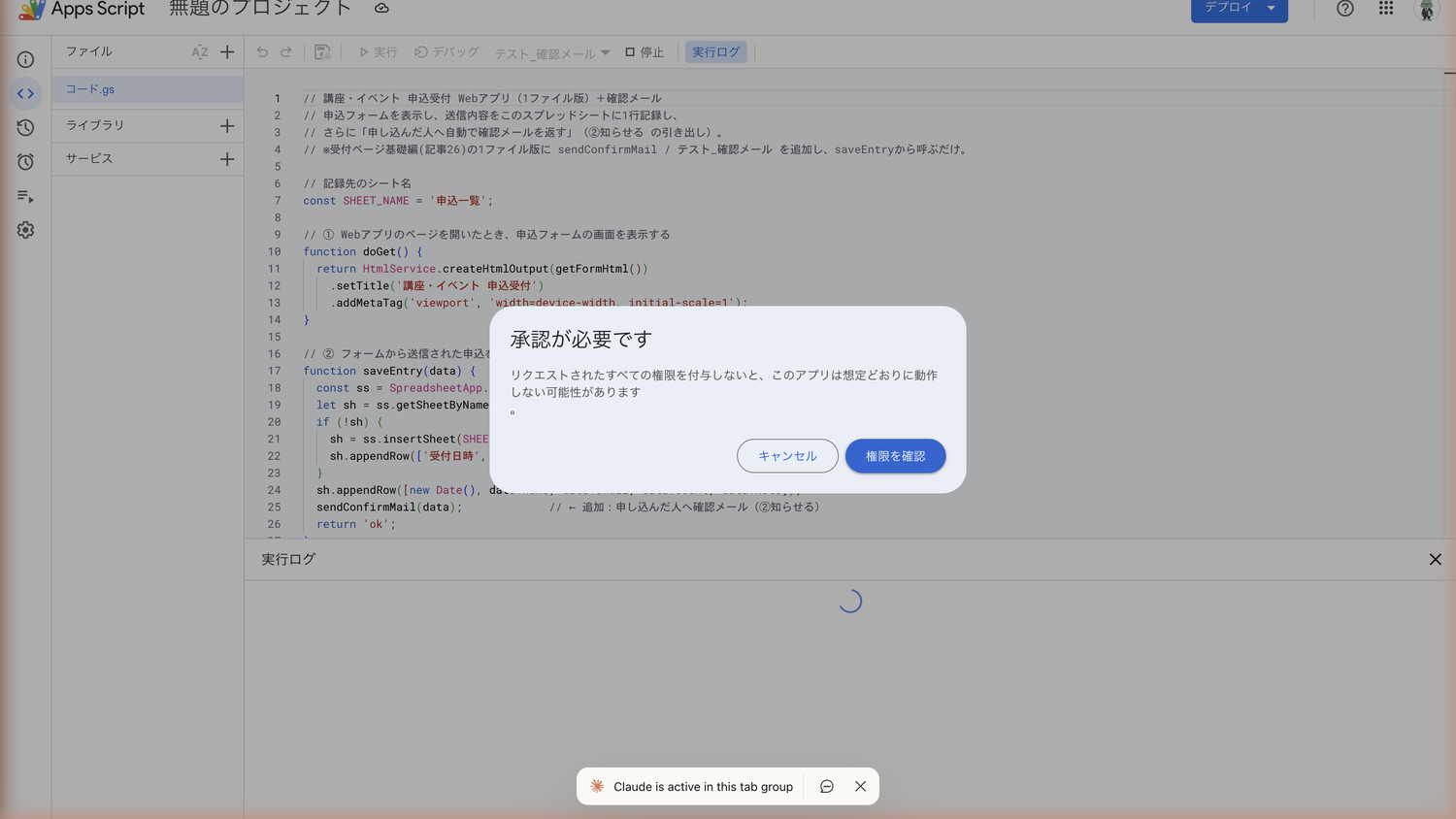Click 権限を確認 to review permissions
This screenshot has height=819, width=1456.
pyautogui.click(x=895, y=456)
